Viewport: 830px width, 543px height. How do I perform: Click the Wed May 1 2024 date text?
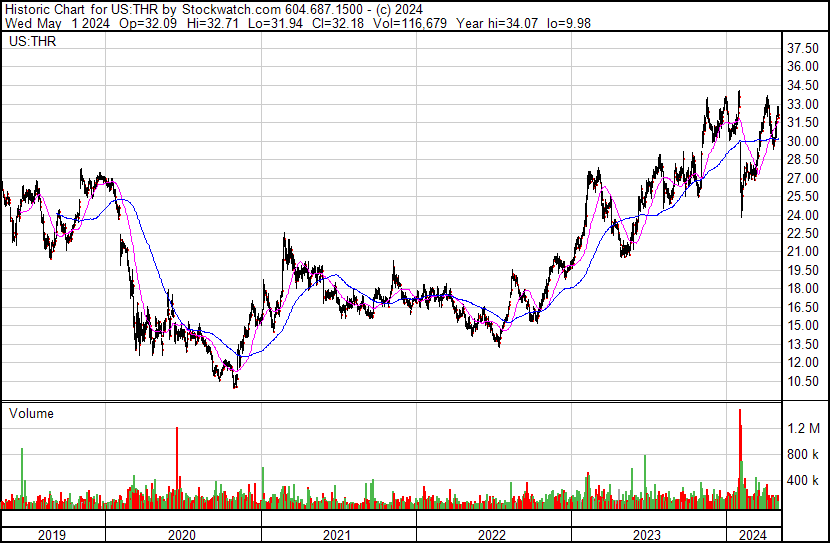[x=57, y=23]
